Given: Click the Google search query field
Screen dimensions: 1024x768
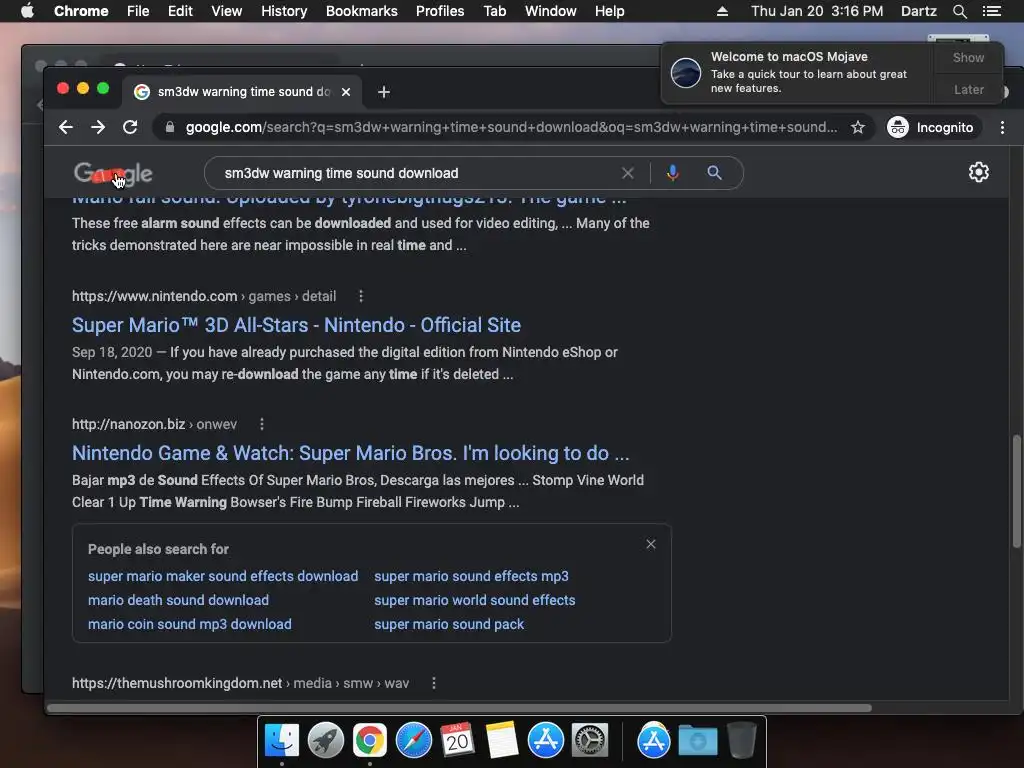Looking at the screenshot, I should click(x=418, y=173).
